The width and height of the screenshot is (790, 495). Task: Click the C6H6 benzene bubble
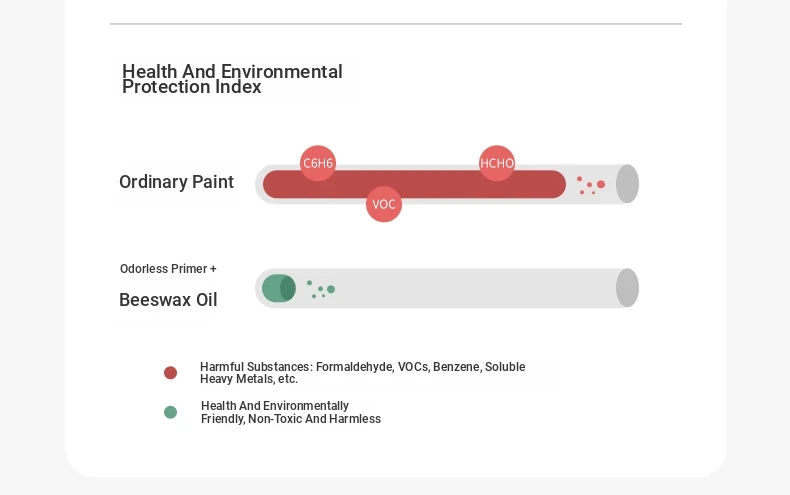[x=318, y=163]
